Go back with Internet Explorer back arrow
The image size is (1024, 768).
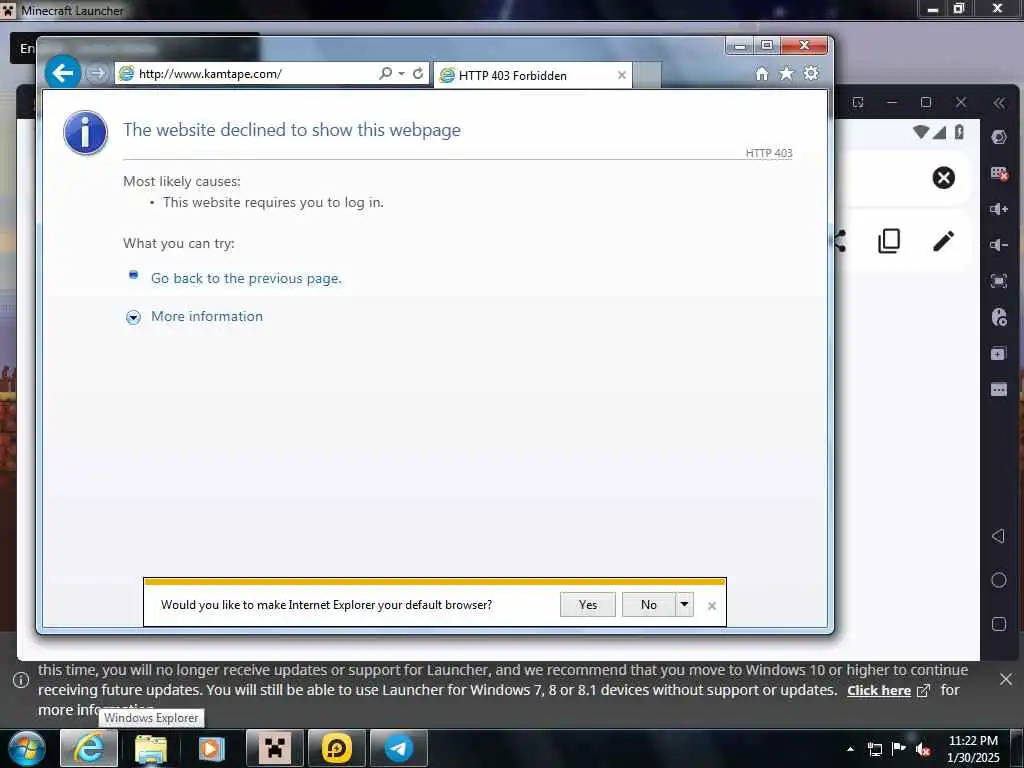63,72
